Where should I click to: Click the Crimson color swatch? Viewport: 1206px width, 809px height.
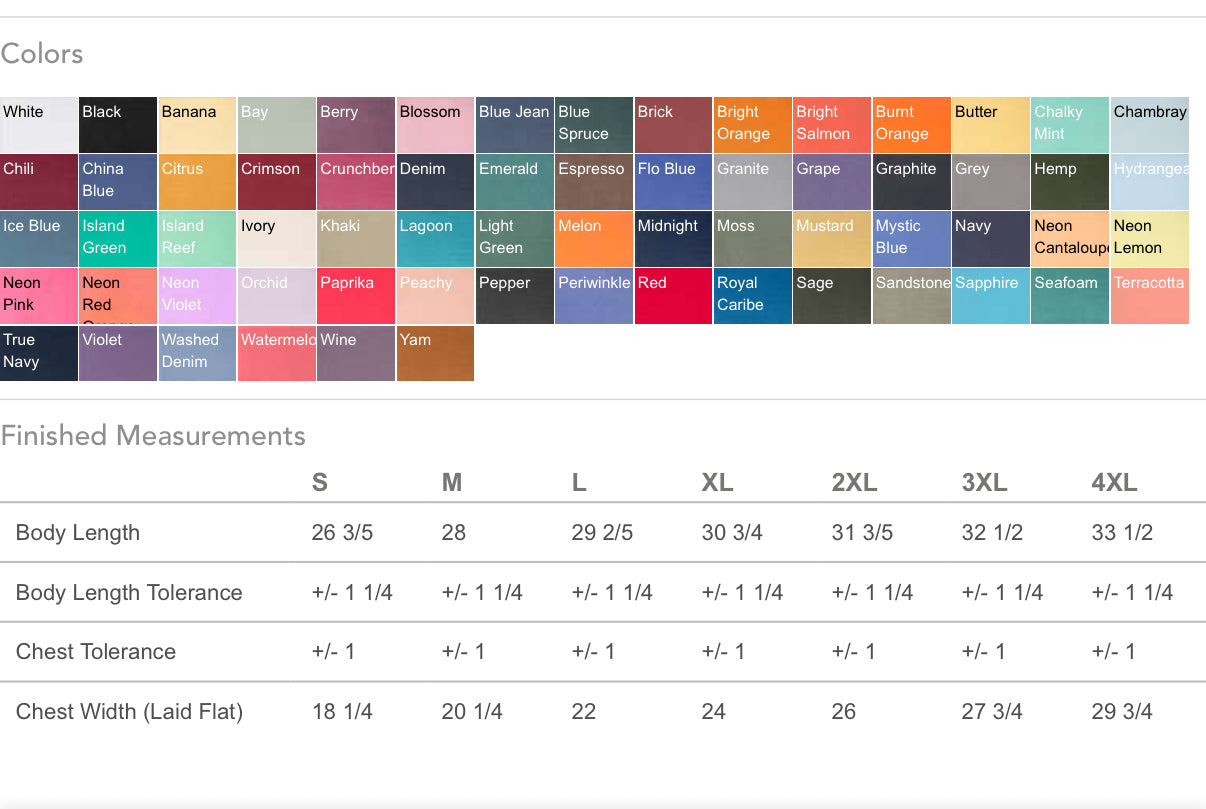pos(277,182)
